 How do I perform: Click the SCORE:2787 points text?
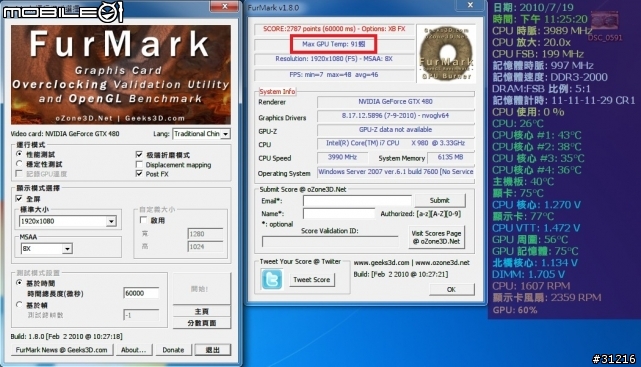coord(334,29)
